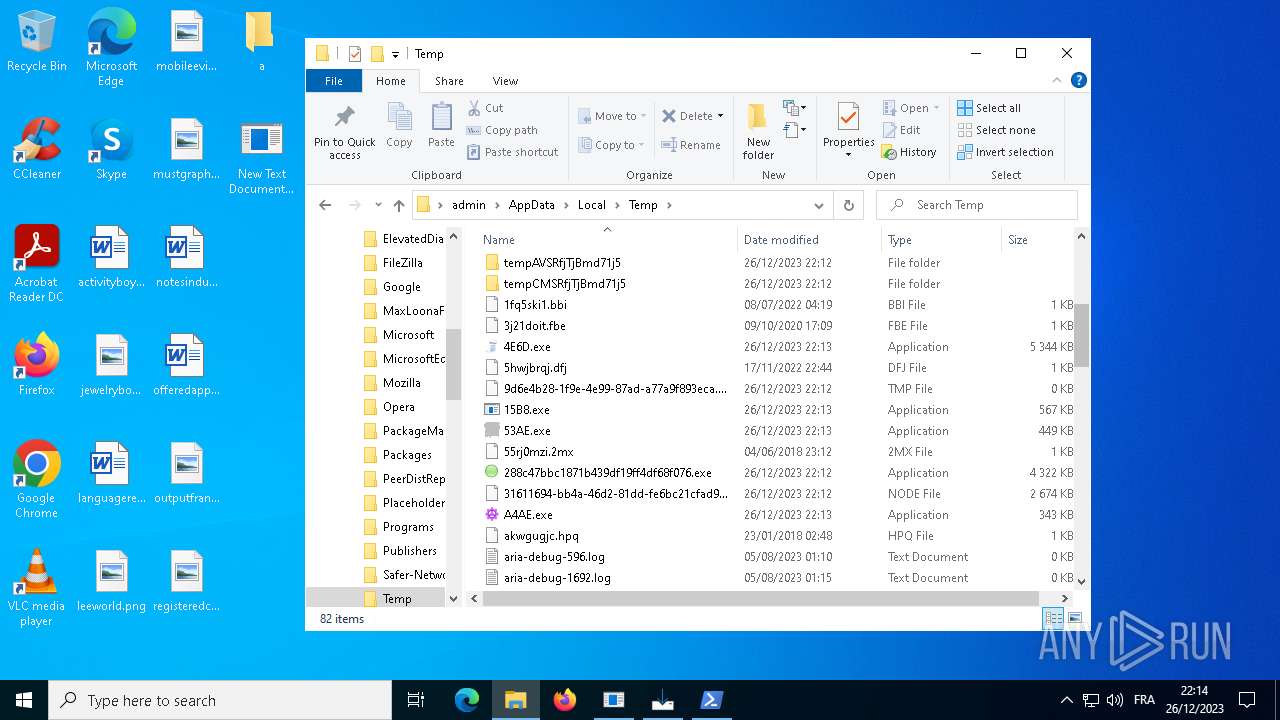Select 15B8.exe file
1280x720 pixels.
tap(527, 410)
